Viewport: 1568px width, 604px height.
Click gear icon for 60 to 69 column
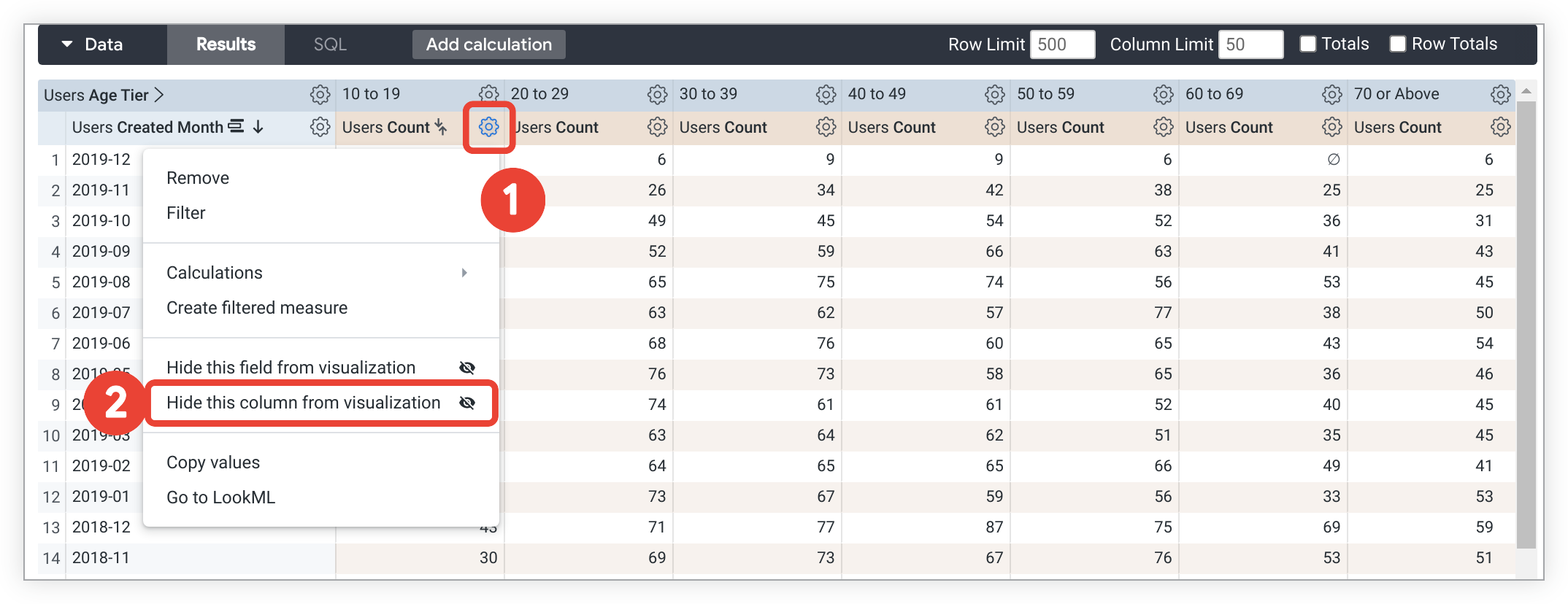(x=1331, y=95)
